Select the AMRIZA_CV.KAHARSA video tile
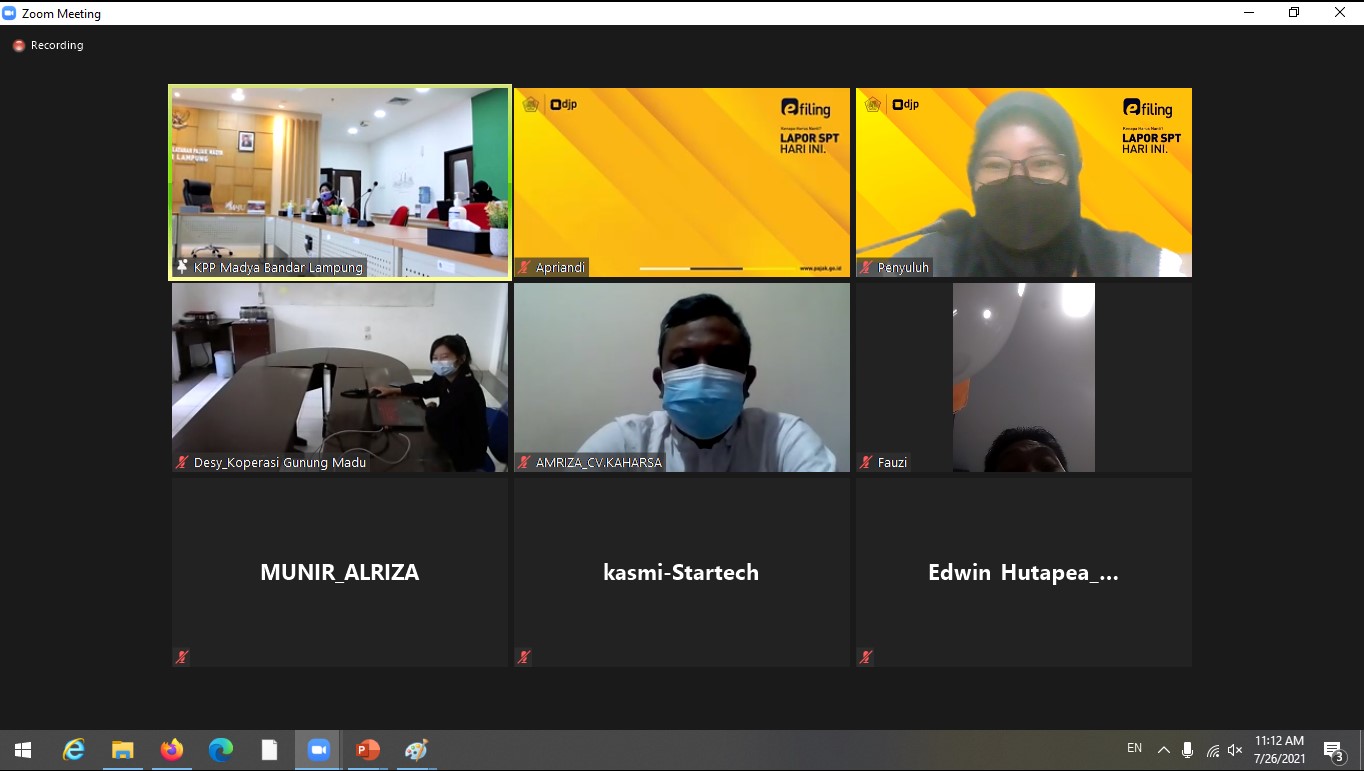The width and height of the screenshot is (1364, 771). point(682,377)
